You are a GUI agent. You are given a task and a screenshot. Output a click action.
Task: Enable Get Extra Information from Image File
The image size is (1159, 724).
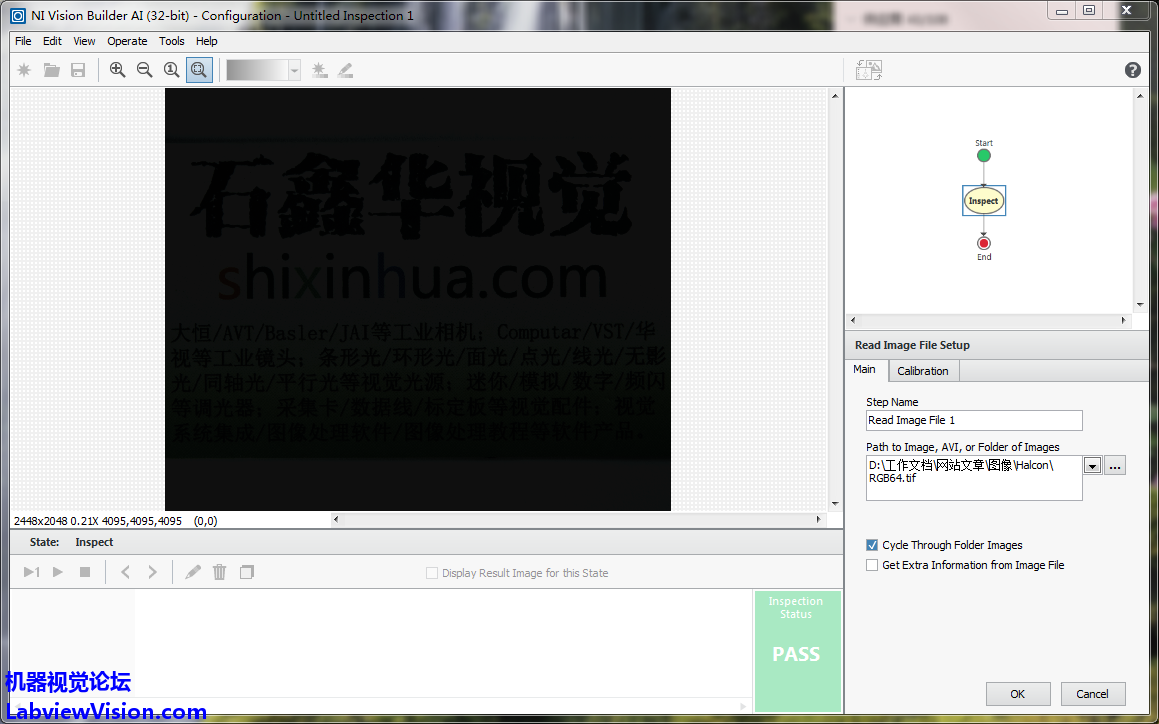pos(872,565)
